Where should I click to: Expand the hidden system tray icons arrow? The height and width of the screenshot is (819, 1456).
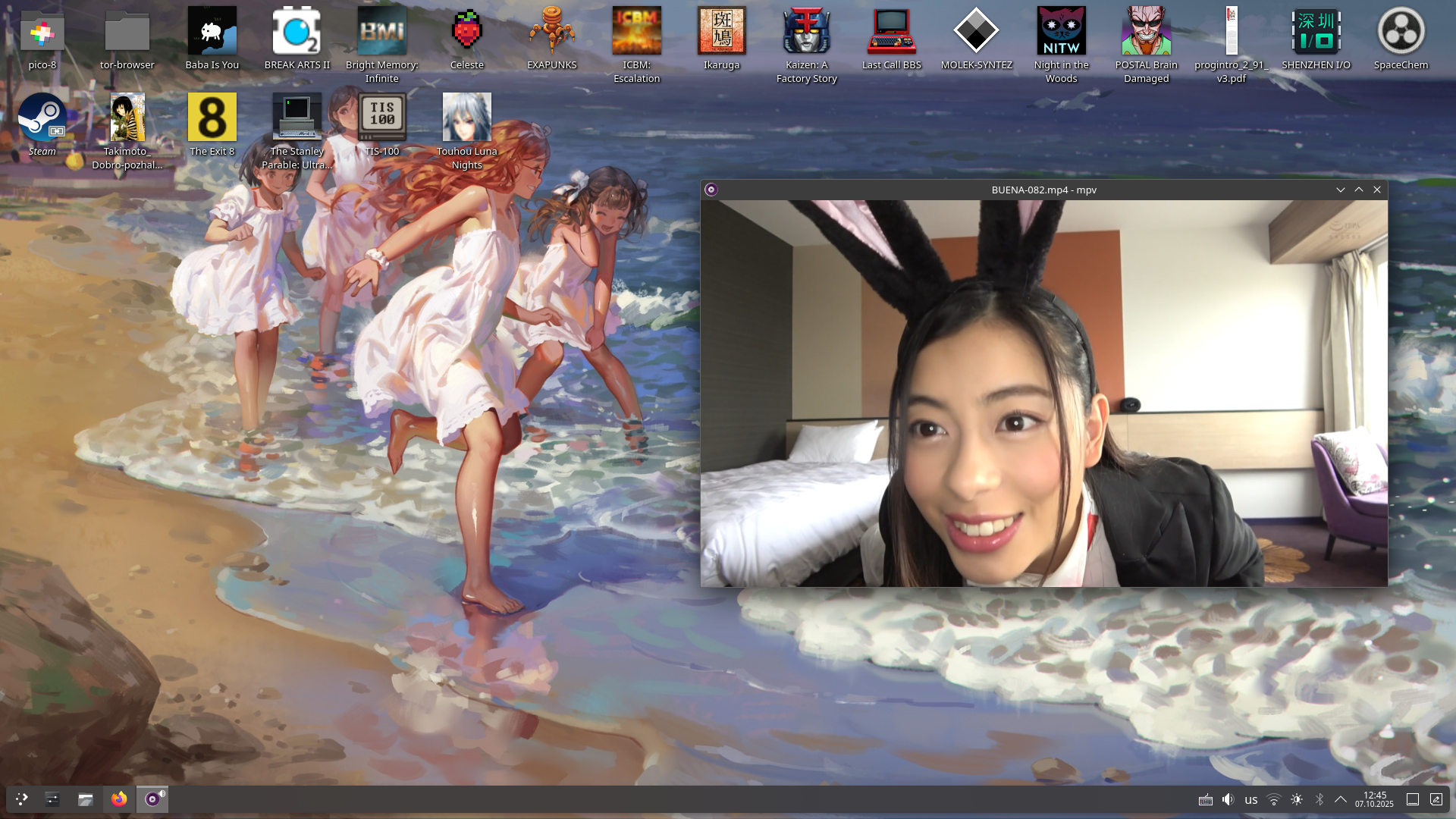(1340, 799)
